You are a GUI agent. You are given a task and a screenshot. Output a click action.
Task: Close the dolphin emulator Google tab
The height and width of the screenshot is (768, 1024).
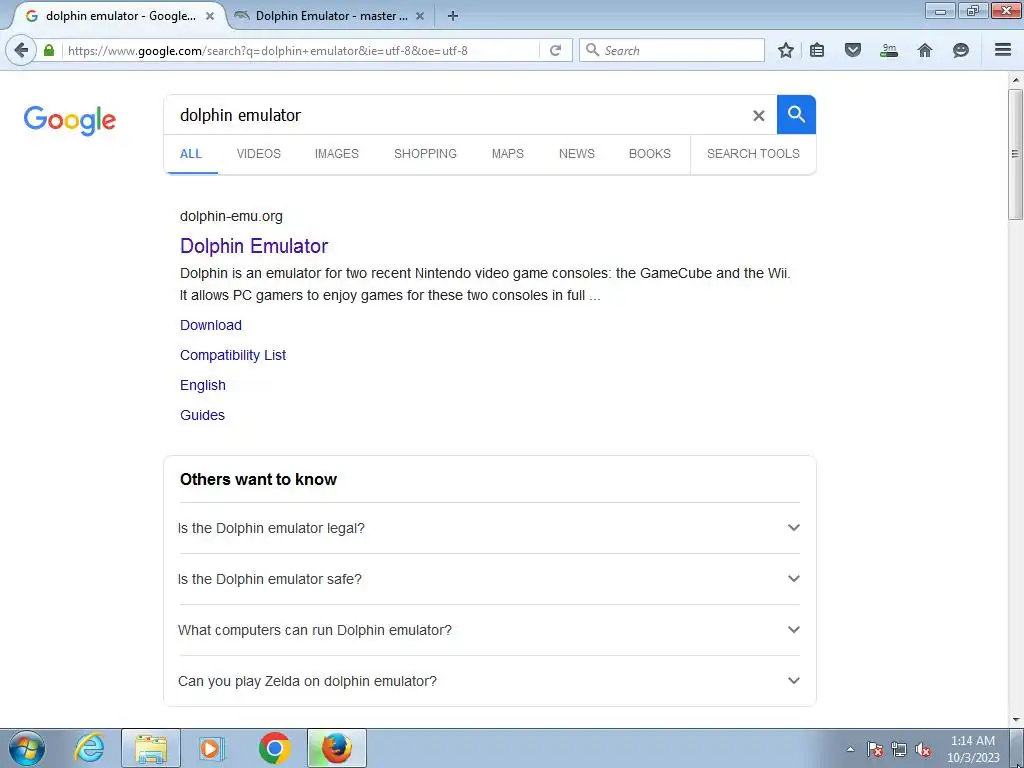tap(210, 16)
